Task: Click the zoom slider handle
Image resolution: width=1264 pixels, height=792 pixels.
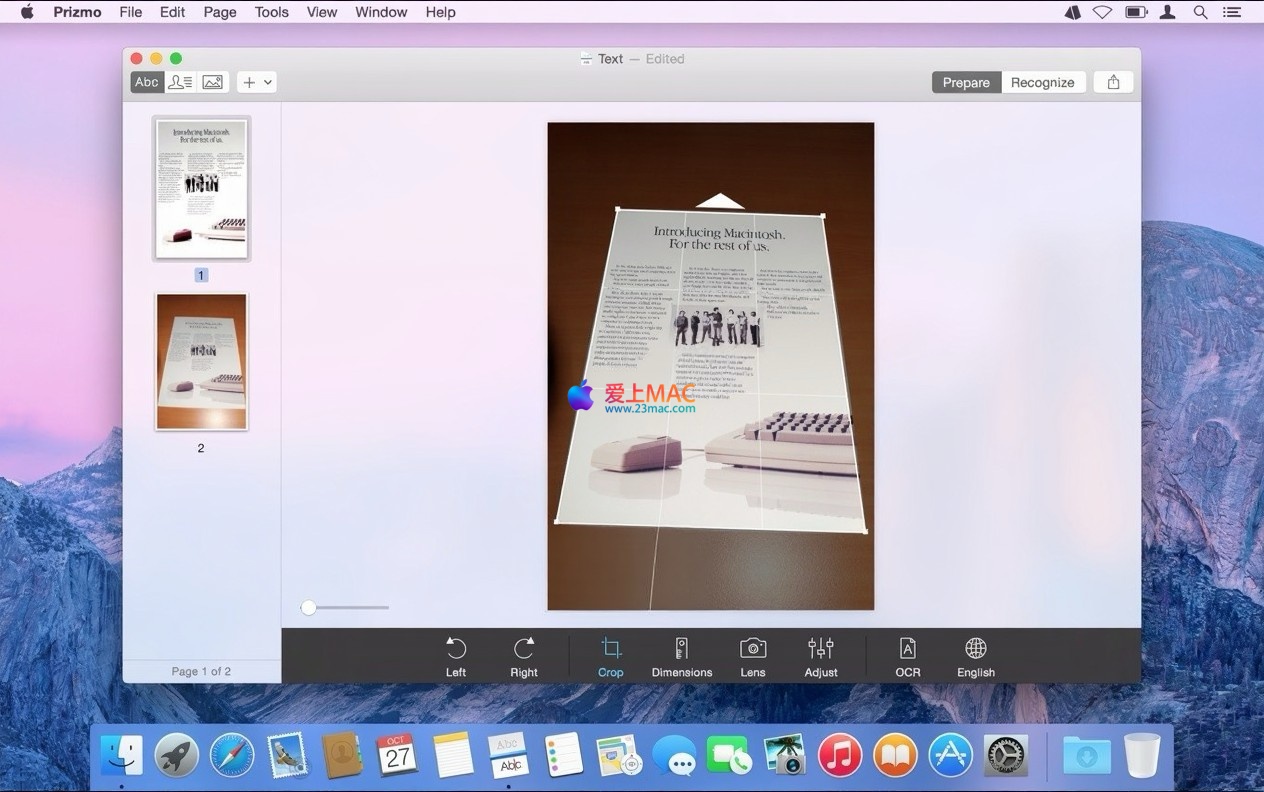Action: click(309, 607)
